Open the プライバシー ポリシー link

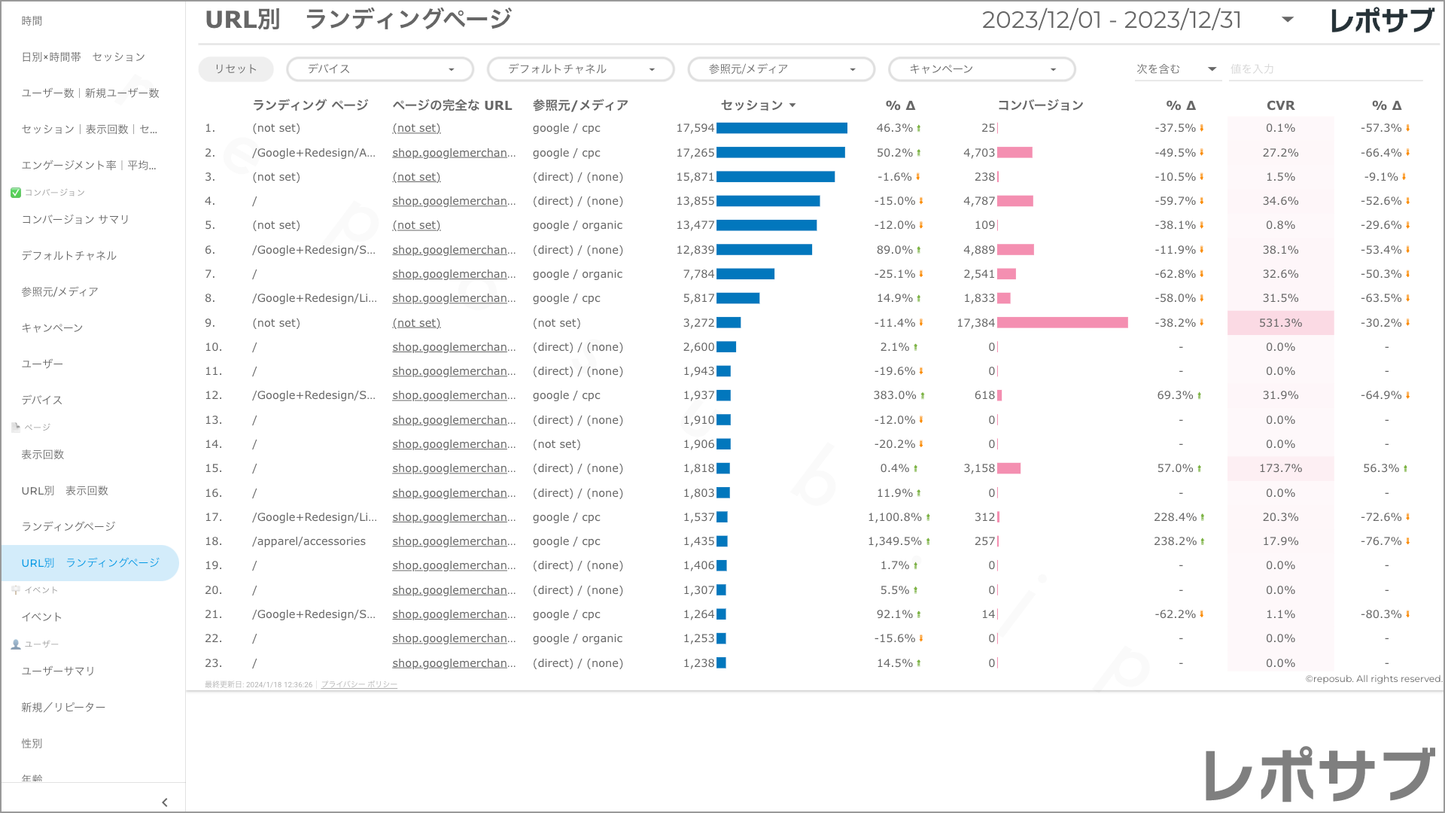tap(359, 684)
